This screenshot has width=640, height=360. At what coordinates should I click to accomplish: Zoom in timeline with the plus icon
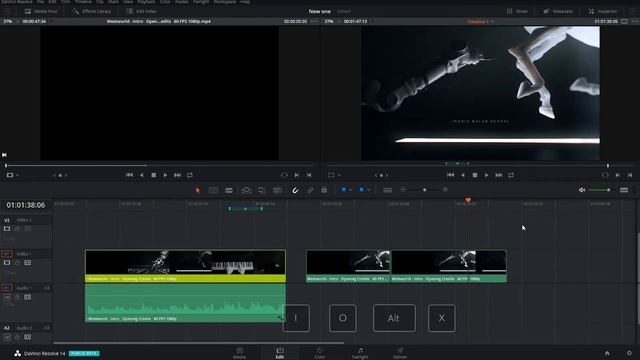click(445, 190)
